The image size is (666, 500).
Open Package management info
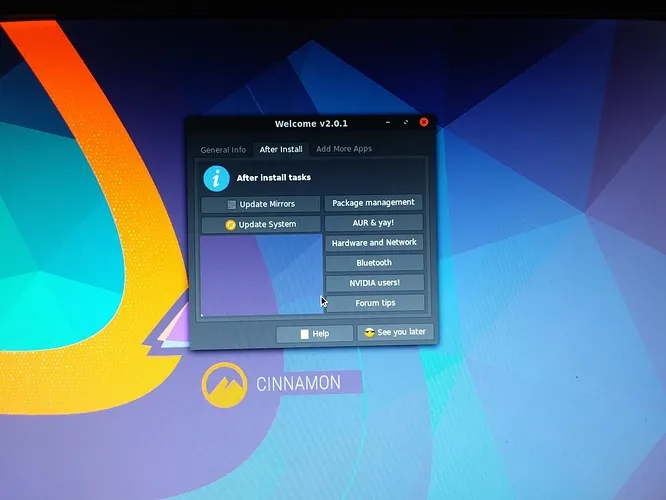[373, 203]
